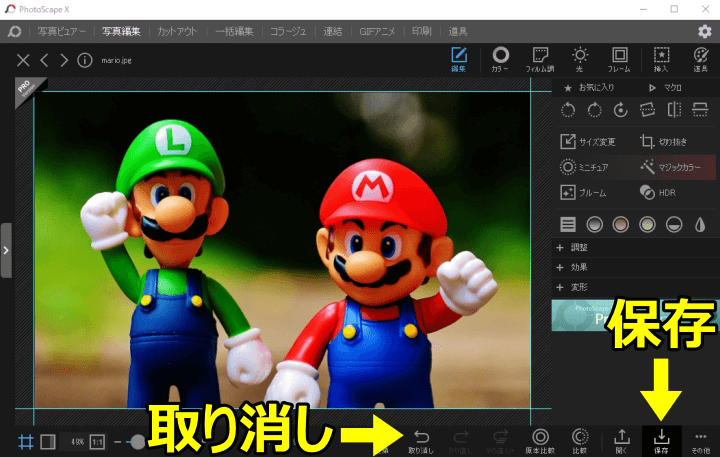Select the 道具 tools palette tab
720x457 pixels.
701,60
